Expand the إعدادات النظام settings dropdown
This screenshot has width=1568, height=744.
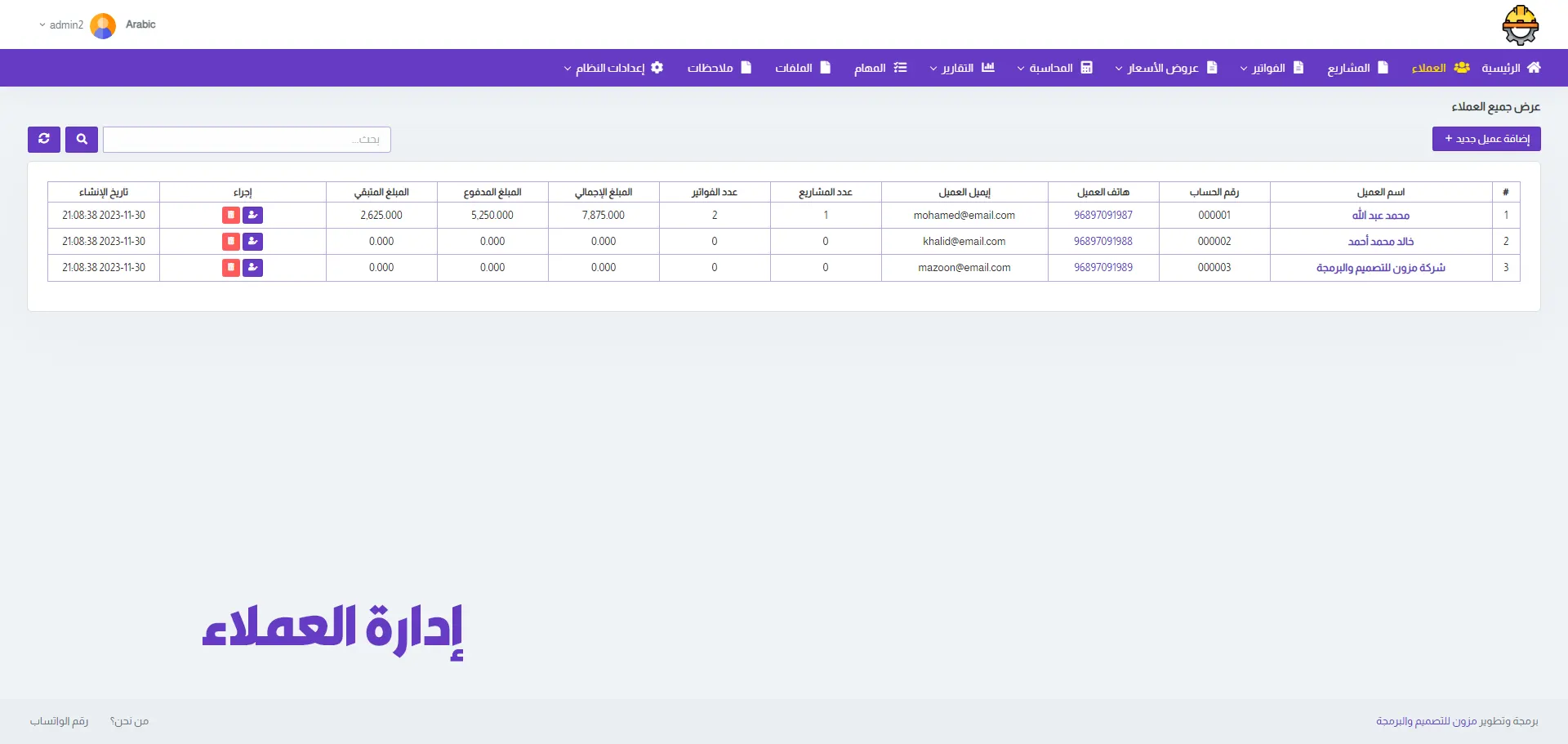point(613,68)
